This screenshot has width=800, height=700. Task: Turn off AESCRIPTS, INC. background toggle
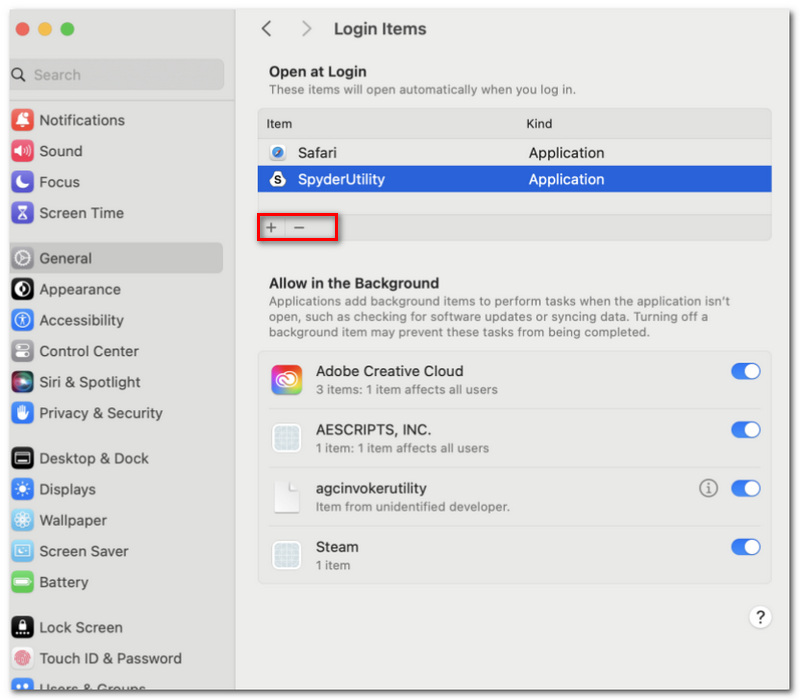(745, 430)
